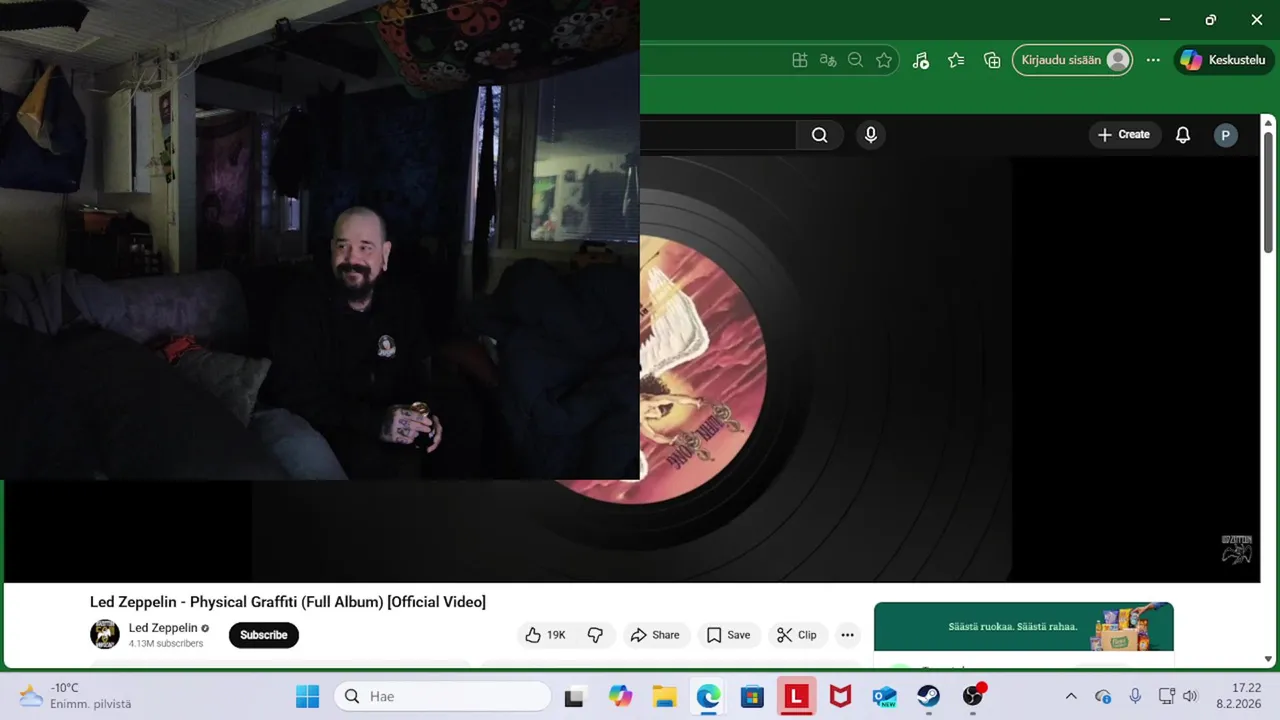Open the weather widget -10°C
The height and width of the screenshot is (720, 1280).
(x=76, y=696)
